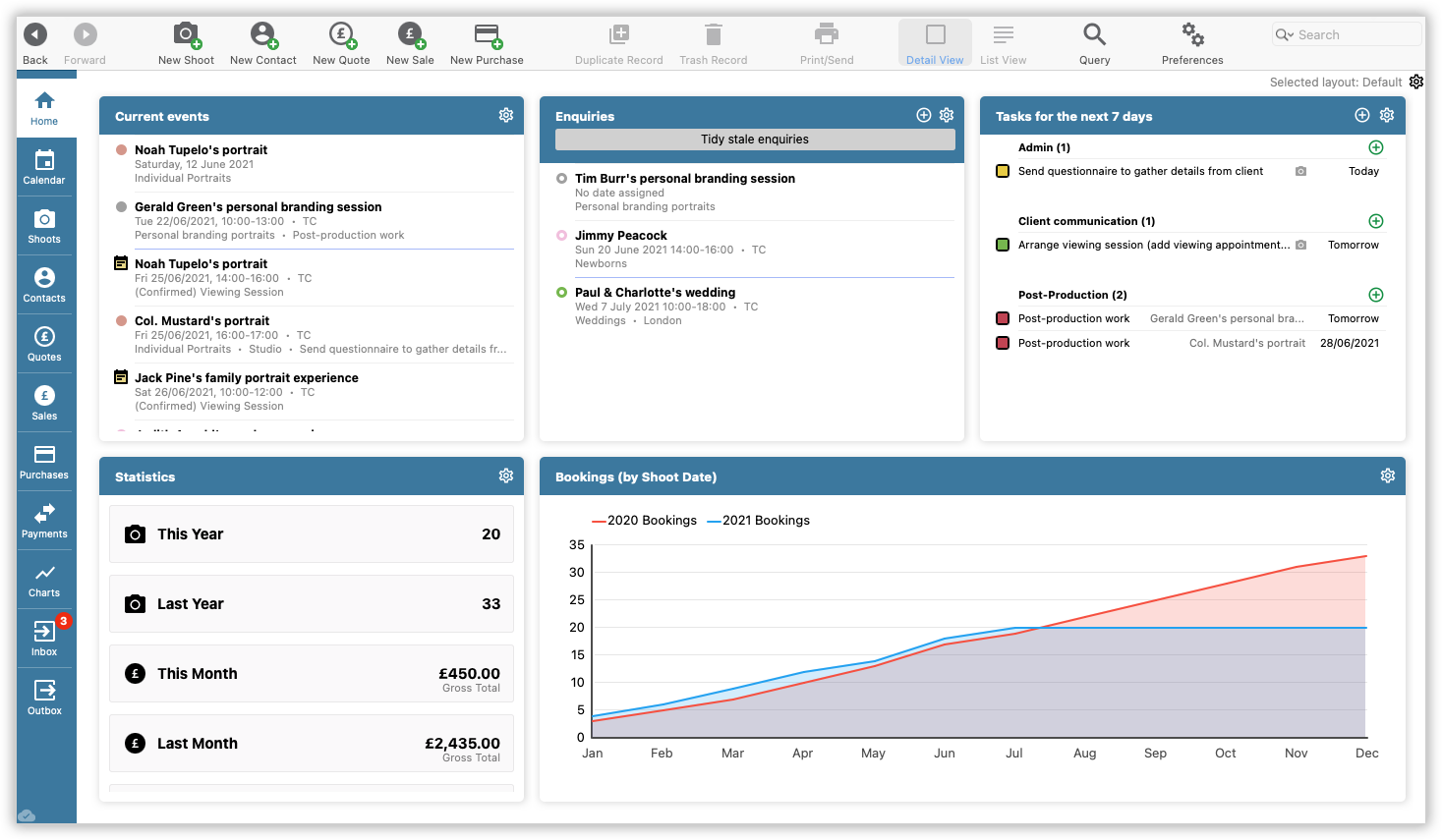Image resolution: width=1442 pixels, height=840 pixels.
Task: Tick the Send questionnaire task checkbox
Action: [x=1003, y=171]
